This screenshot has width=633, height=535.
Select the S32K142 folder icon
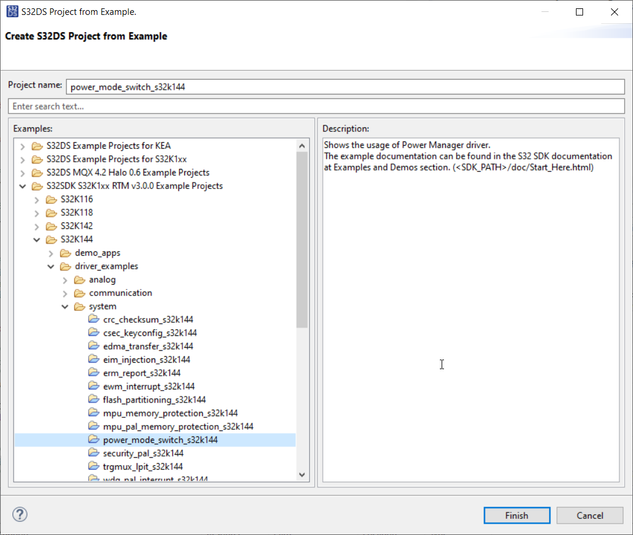pyautogui.click(x=51, y=226)
